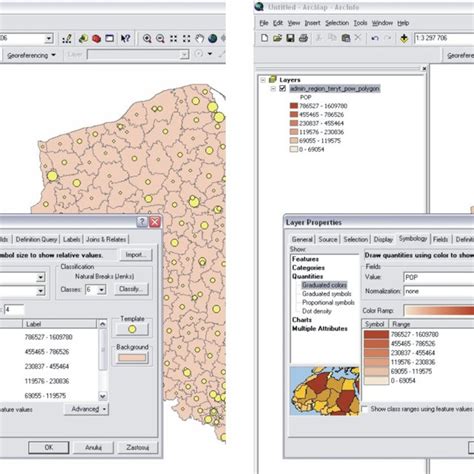
Task: Click the Paste clipboard icon
Action: 346,38
